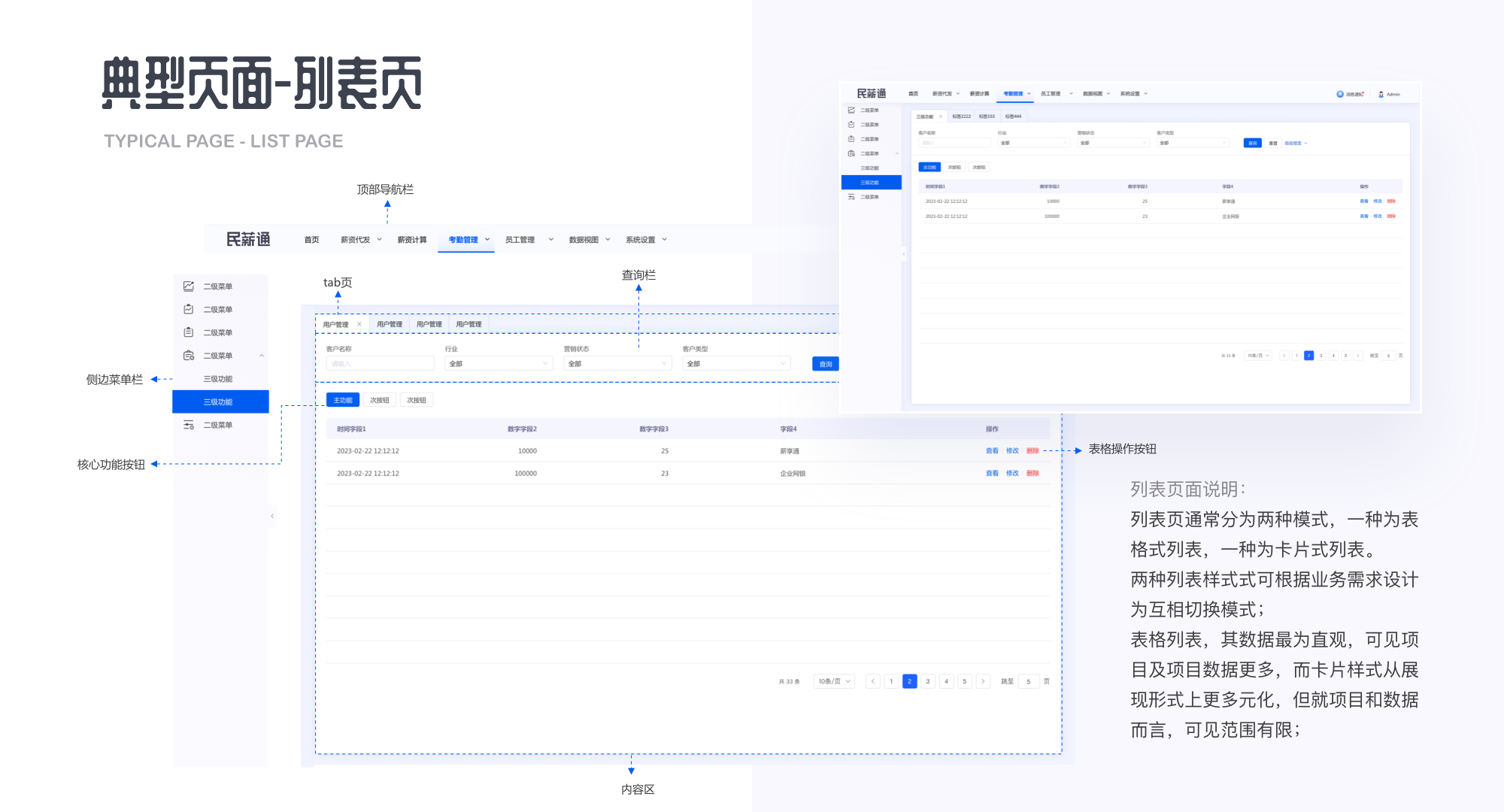Screen dimensions: 1504x812
Task: Expand 高级搜索 in the small preview window
Action: [x=1295, y=143]
